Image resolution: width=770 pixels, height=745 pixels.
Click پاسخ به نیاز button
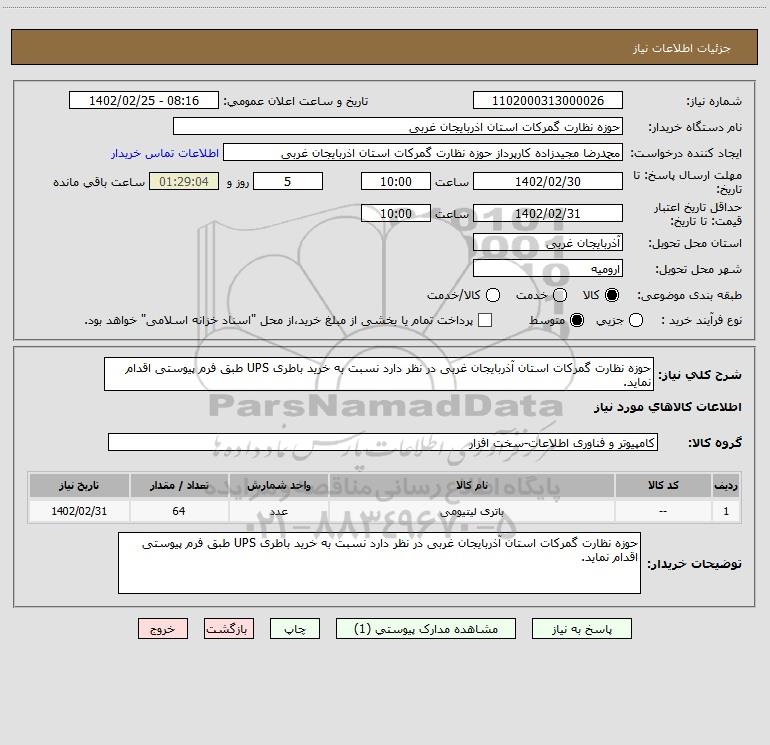pos(581,629)
